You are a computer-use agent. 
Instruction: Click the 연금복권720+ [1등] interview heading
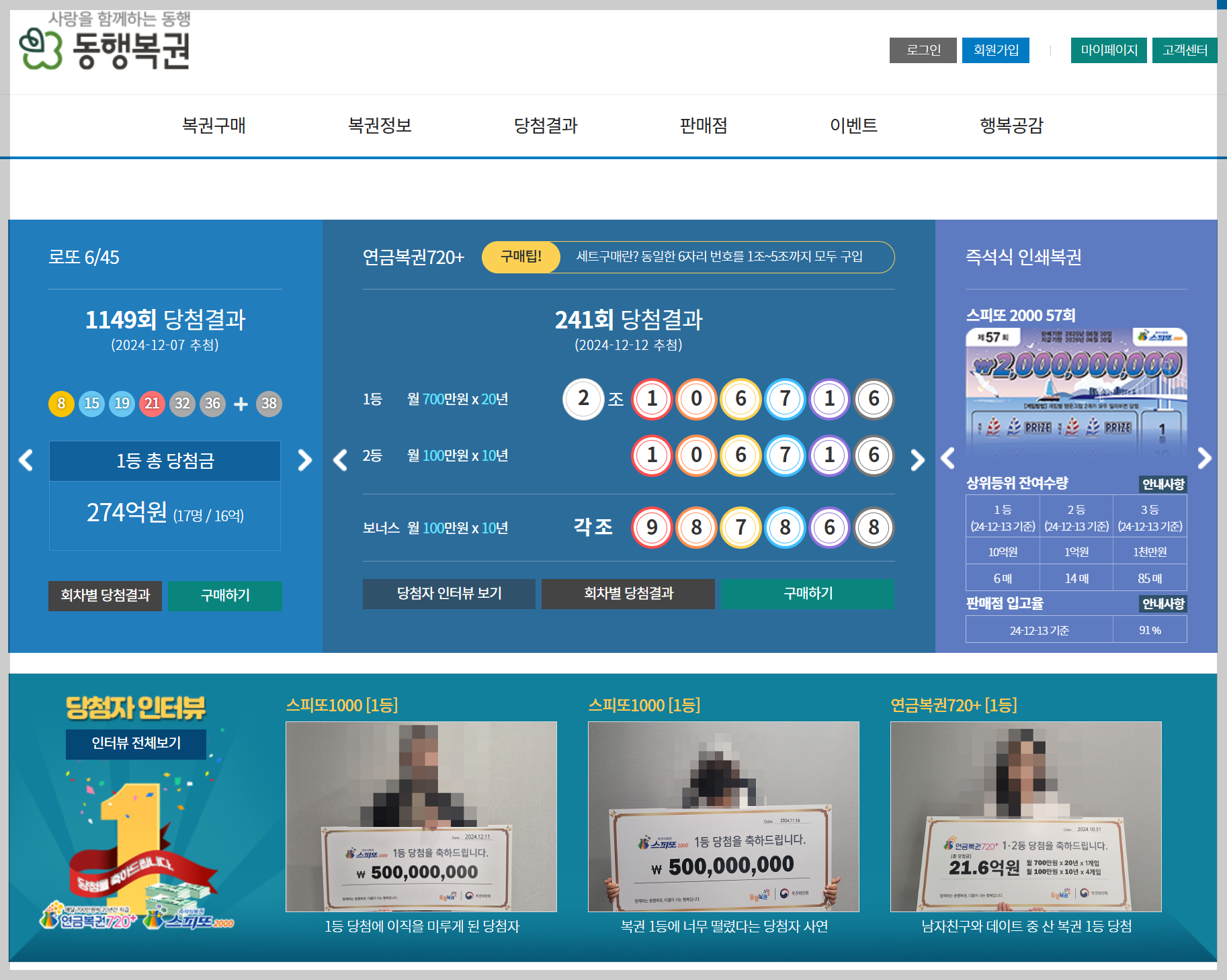click(x=954, y=705)
